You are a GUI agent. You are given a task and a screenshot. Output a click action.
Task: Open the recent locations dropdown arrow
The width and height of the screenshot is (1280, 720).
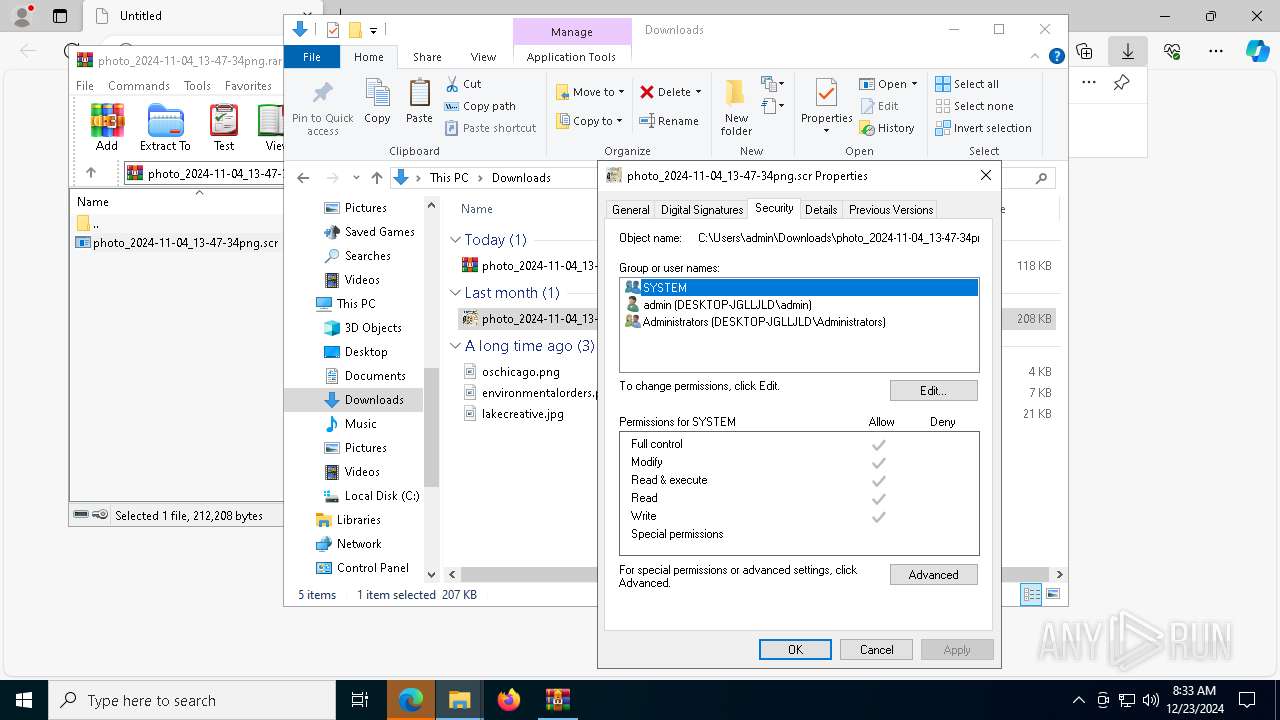356,178
